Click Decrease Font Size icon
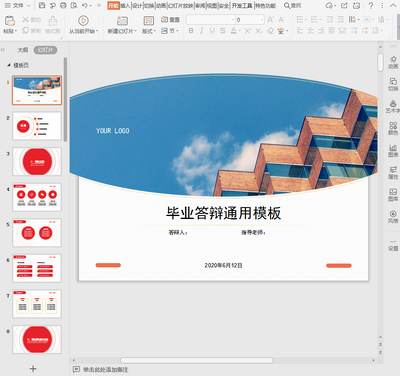 [x=282, y=20]
